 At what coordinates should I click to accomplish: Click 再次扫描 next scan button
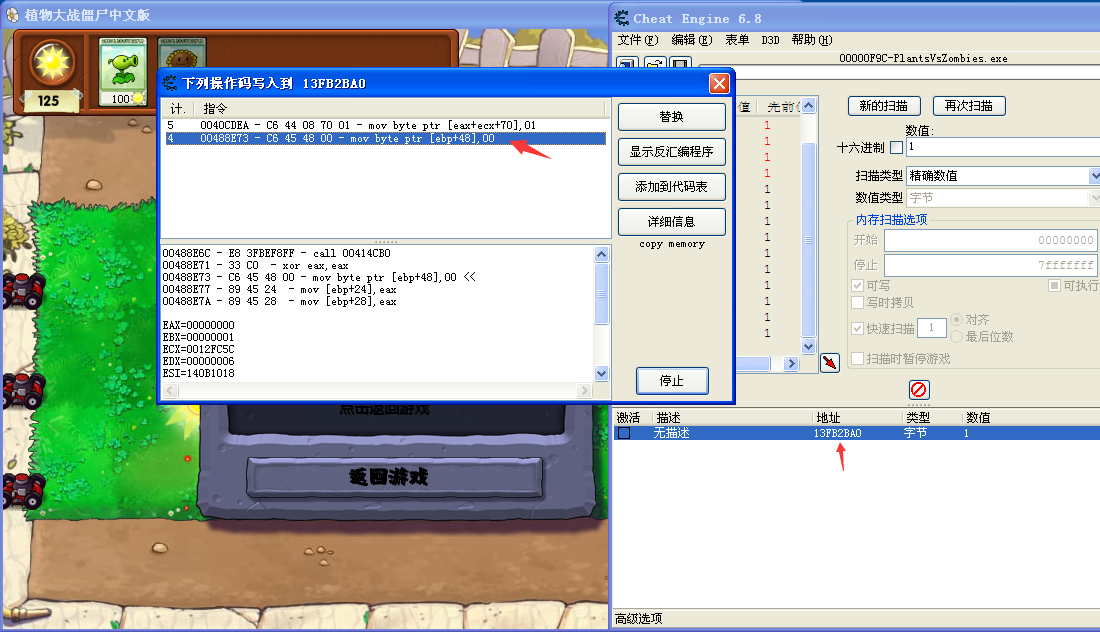coord(969,106)
